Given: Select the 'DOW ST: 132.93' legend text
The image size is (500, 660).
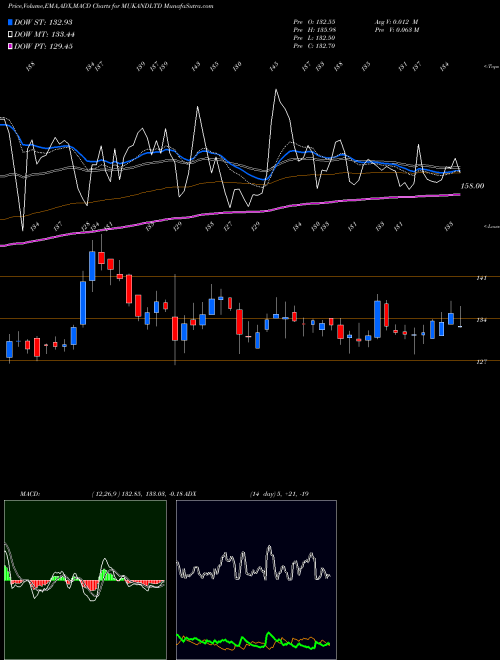Looking at the screenshot, I should [x=43, y=23].
